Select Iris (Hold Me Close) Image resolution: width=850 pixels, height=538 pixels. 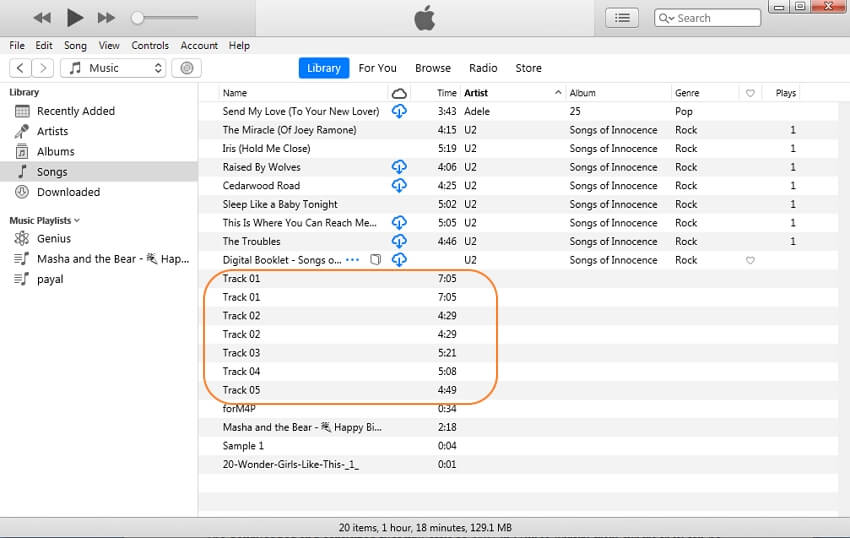(x=518, y=149)
